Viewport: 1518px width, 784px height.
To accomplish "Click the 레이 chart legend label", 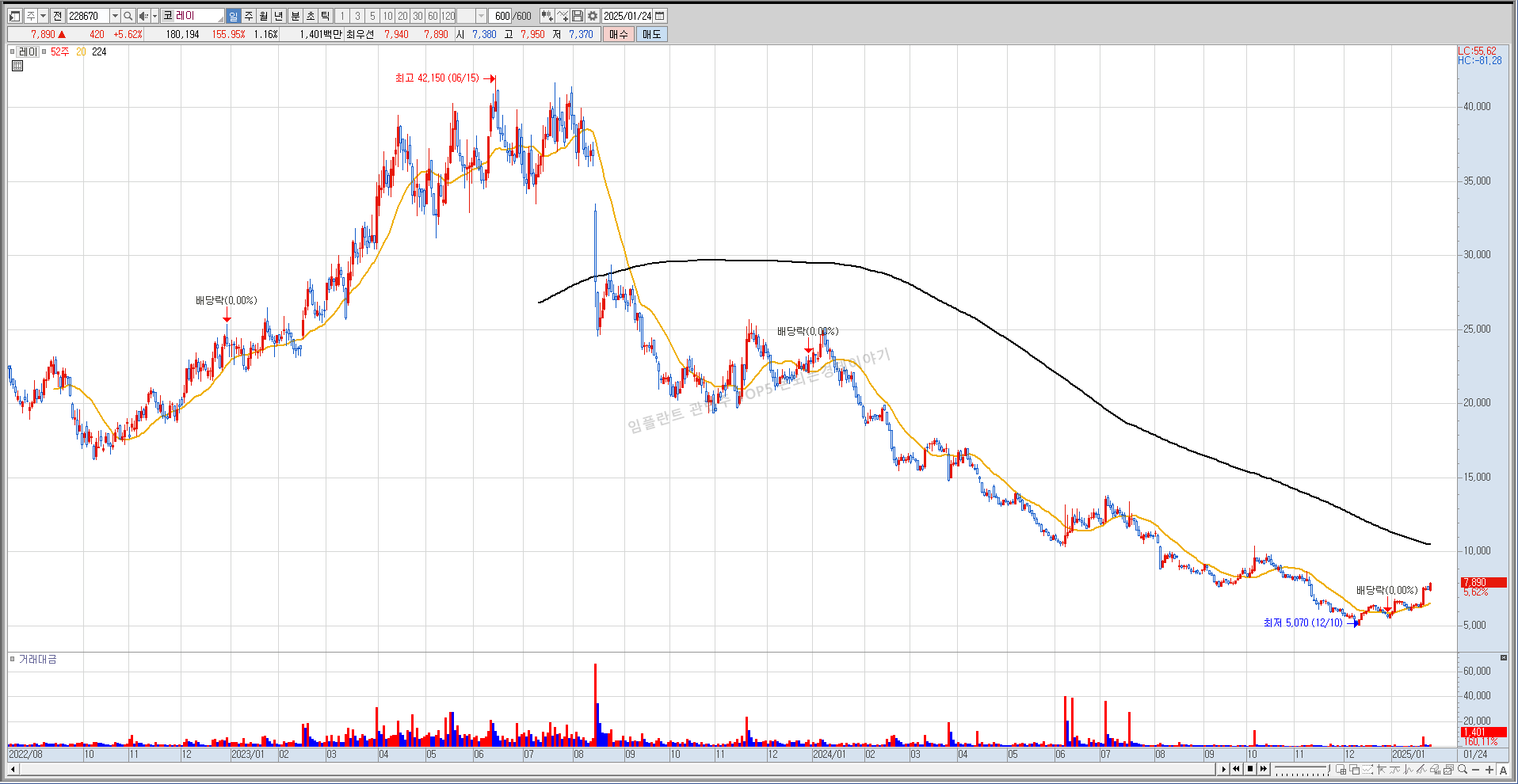I will click(x=28, y=51).
